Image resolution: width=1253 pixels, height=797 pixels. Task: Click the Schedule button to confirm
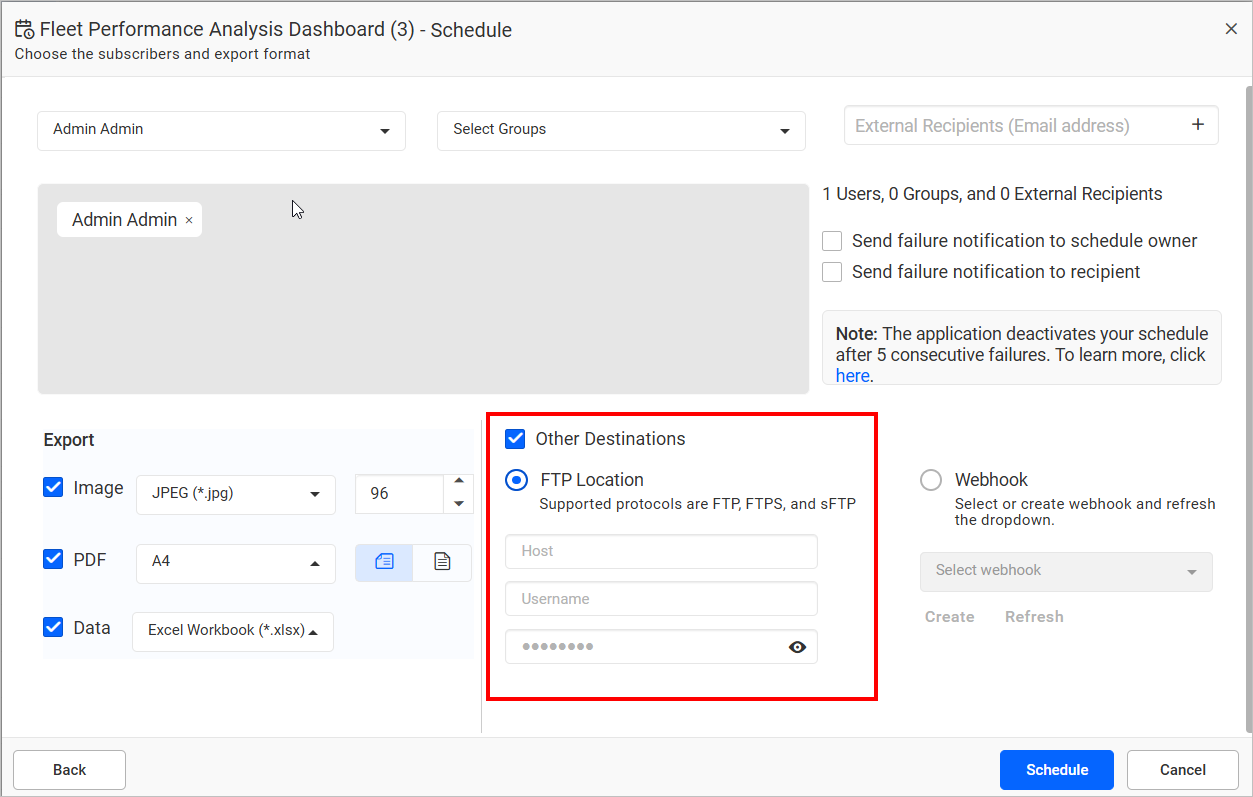coord(1056,769)
